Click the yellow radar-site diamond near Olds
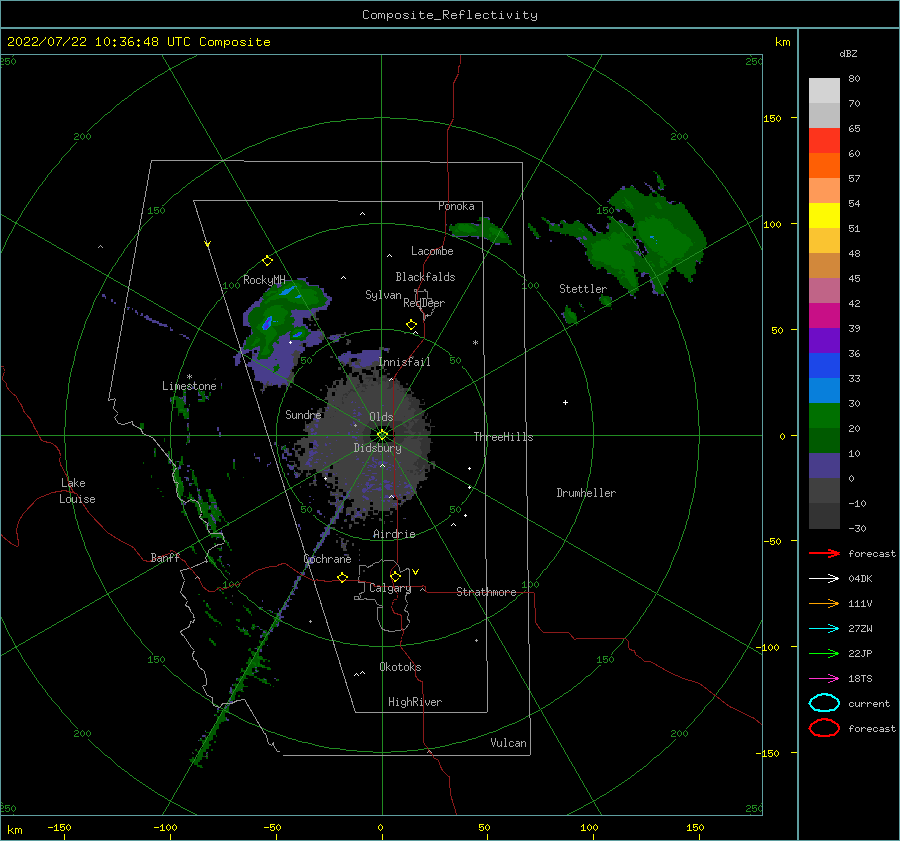Viewport: 900px width, 841px height. 382,435
